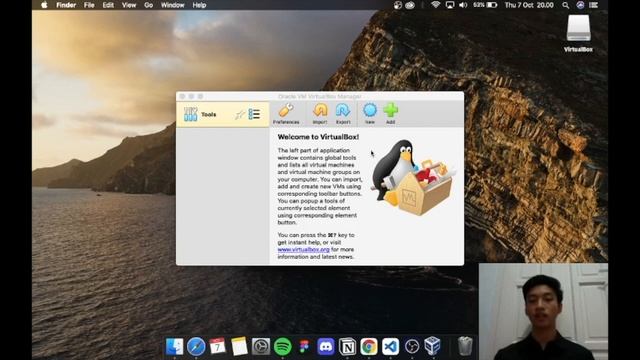Viewport: 640px width, 360px height.
Task: Open Discord from the dock
Action: click(x=326, y=347)
